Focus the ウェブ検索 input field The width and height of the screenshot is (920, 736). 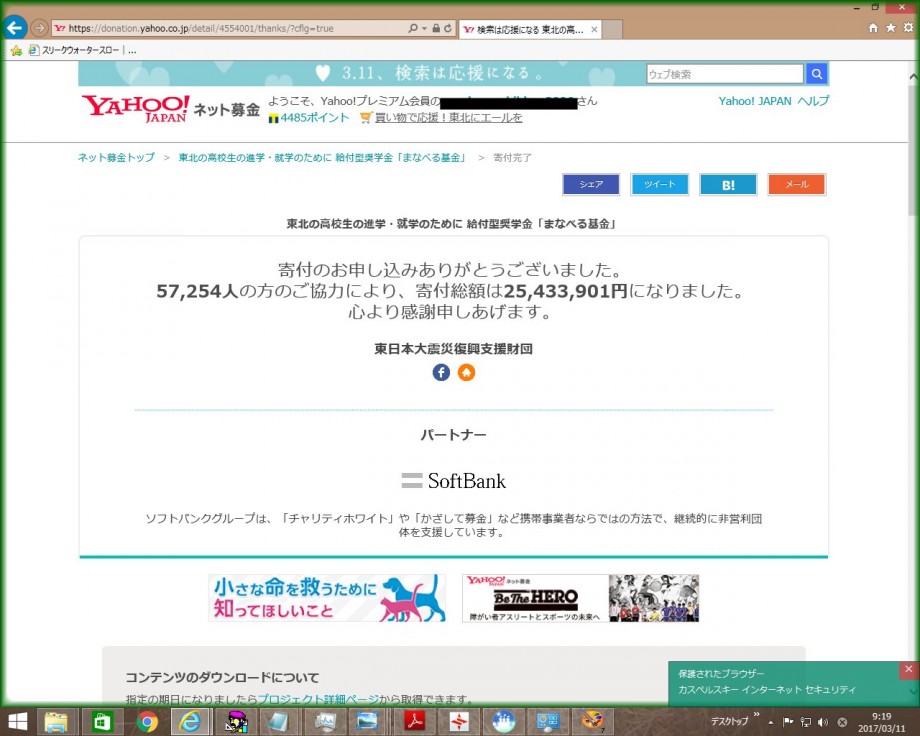coord(725,74)
